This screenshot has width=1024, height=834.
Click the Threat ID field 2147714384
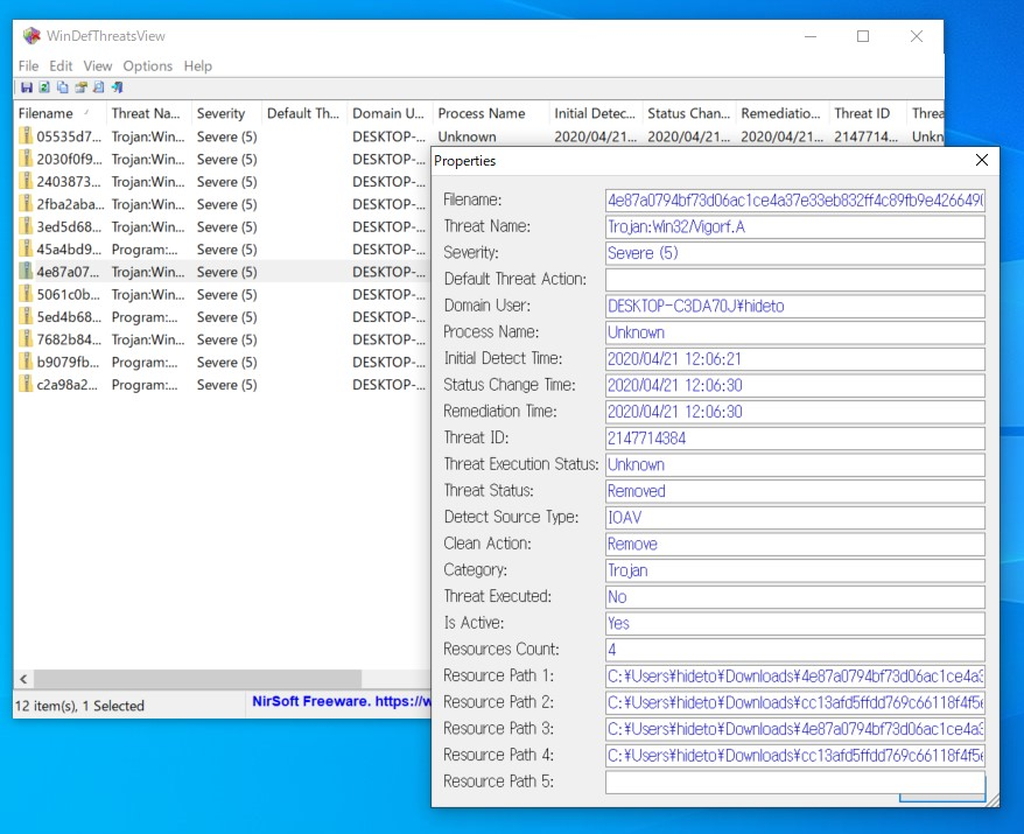(795, 438)
